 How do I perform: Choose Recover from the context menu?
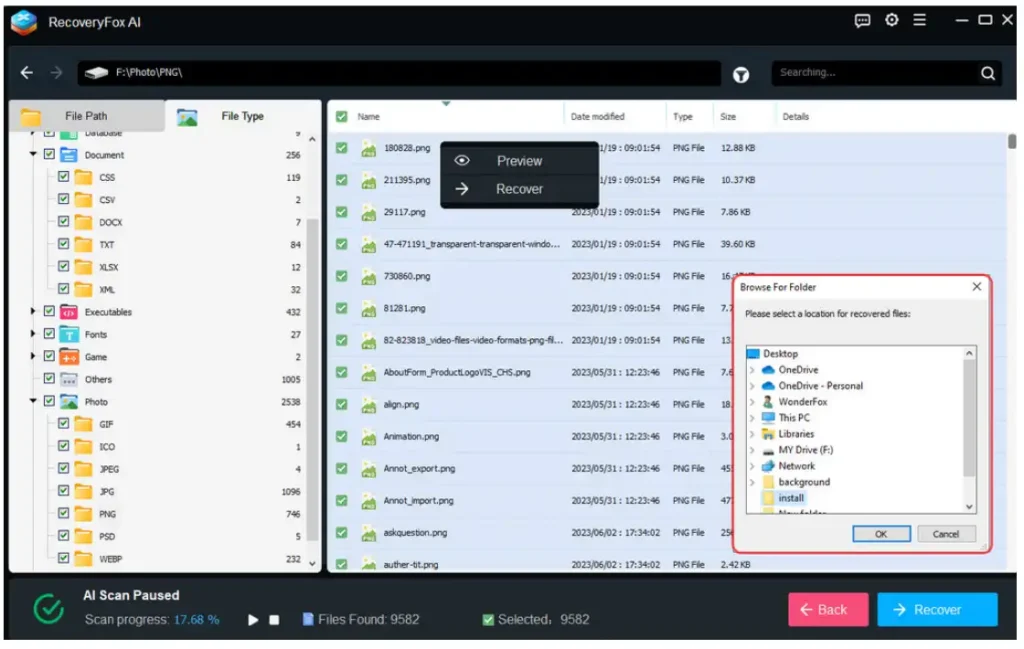tap(519, 189)
